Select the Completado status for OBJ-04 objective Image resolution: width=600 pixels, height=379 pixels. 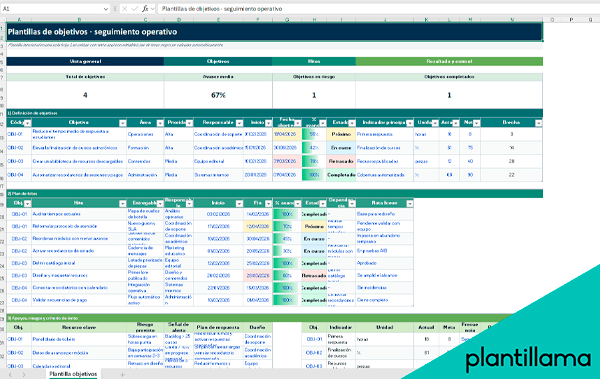[x=341, y=175]
